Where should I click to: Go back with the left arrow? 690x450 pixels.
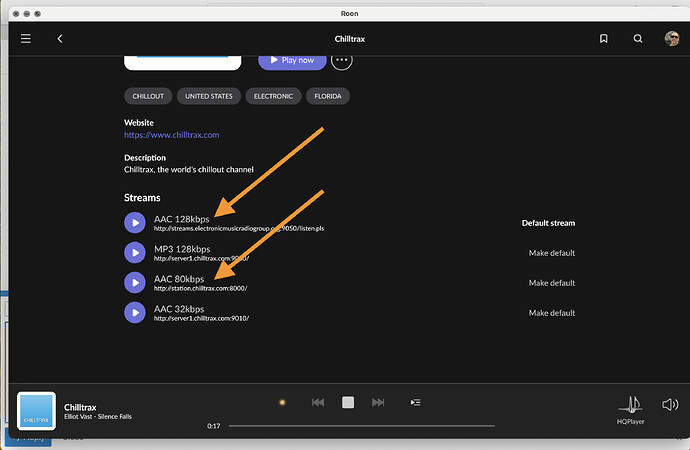coord(60,39)
